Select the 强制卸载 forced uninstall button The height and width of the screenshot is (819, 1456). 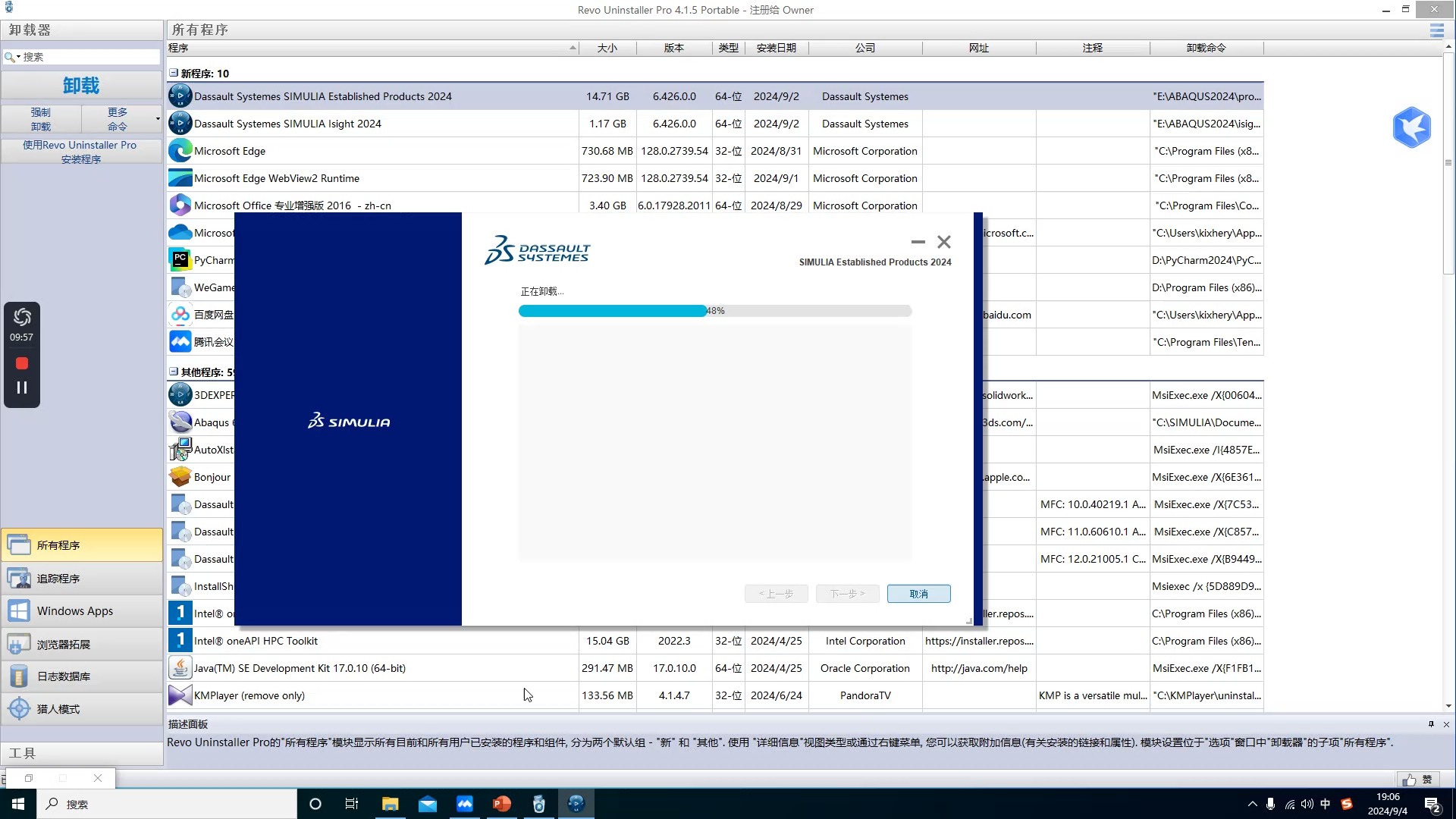pyautogui.click(x=41, y=119)
